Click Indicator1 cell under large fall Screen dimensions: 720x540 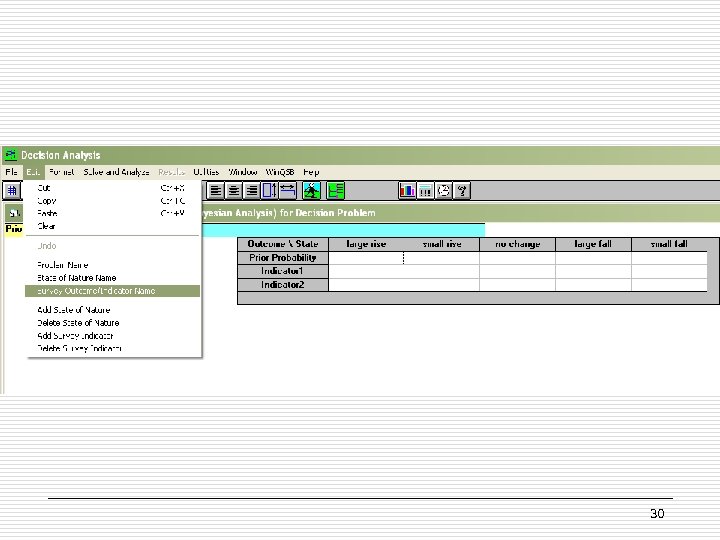point(593,271)
